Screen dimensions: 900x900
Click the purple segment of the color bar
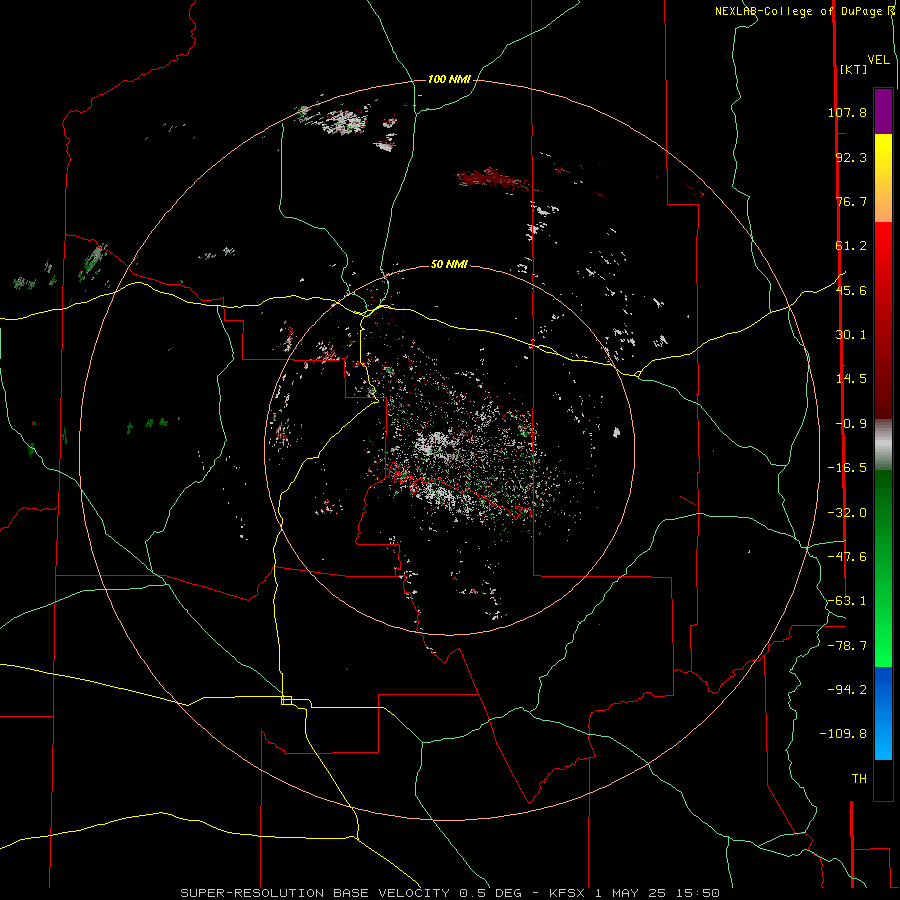point(883,111)
